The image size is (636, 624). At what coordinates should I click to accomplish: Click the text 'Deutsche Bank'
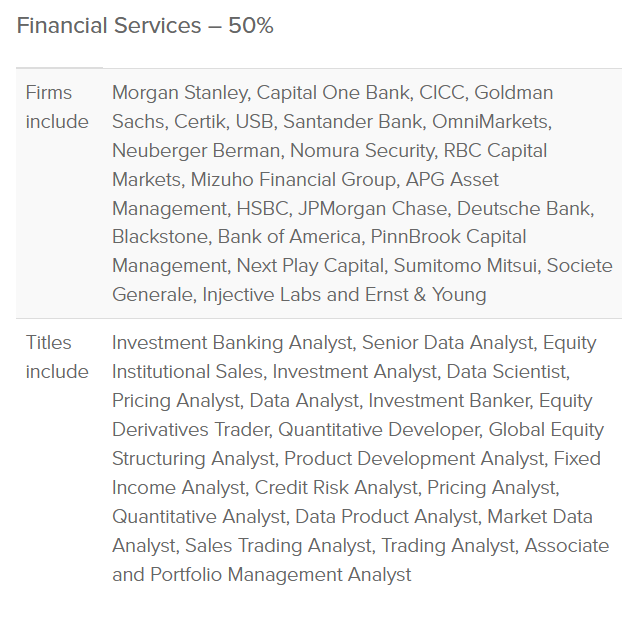[524, 209]
